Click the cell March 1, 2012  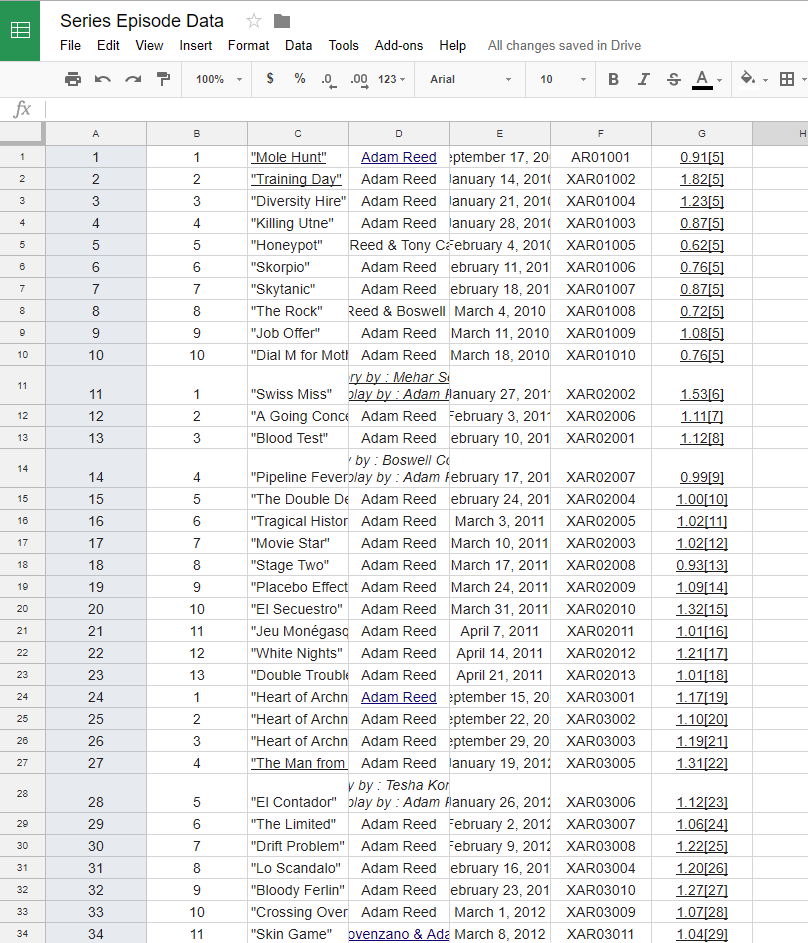point(500,912)
